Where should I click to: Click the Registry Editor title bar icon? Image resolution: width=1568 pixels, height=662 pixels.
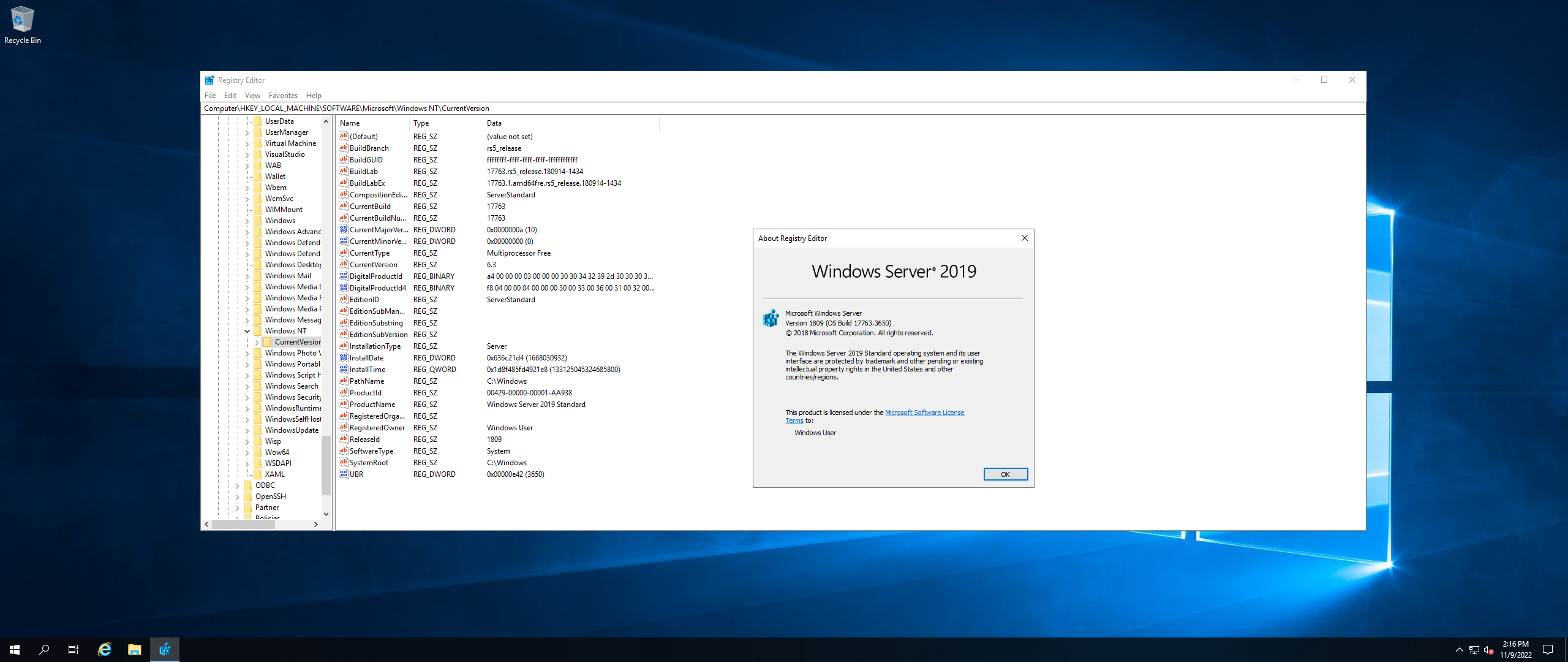point(209,80)
